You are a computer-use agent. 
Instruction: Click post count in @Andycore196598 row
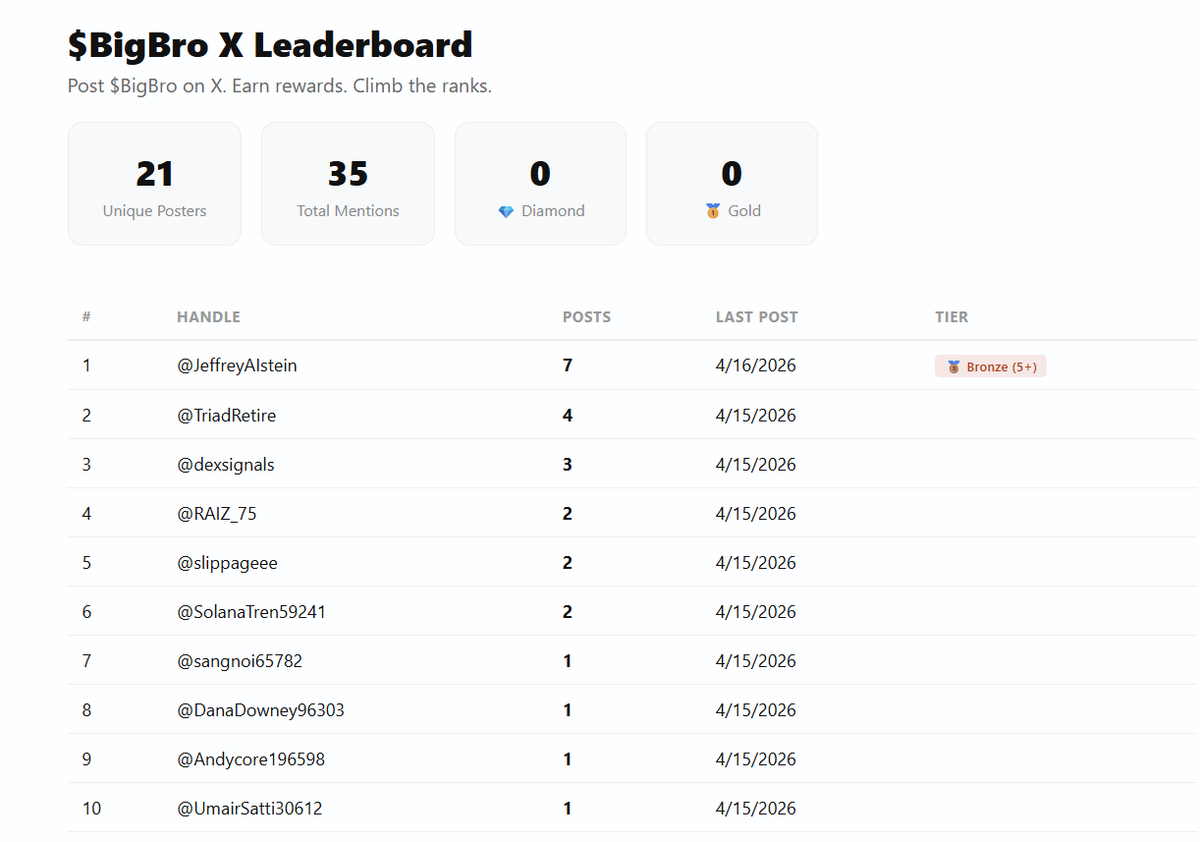tap(567, 759)
